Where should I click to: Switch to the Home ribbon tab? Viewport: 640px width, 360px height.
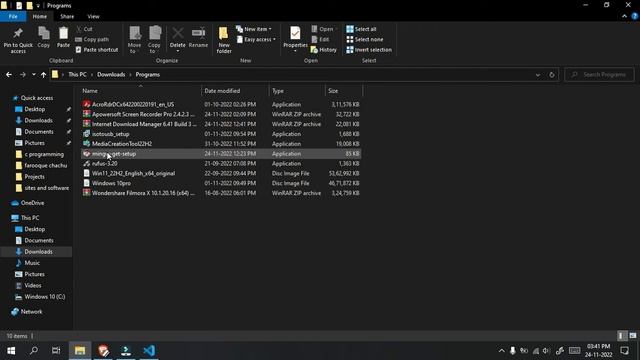coord(40,16)
